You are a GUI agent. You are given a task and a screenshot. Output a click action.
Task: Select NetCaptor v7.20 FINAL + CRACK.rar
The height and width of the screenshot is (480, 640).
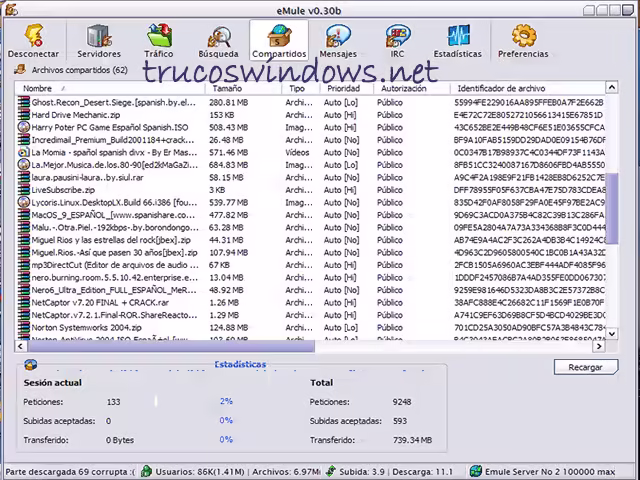[312, 302]
